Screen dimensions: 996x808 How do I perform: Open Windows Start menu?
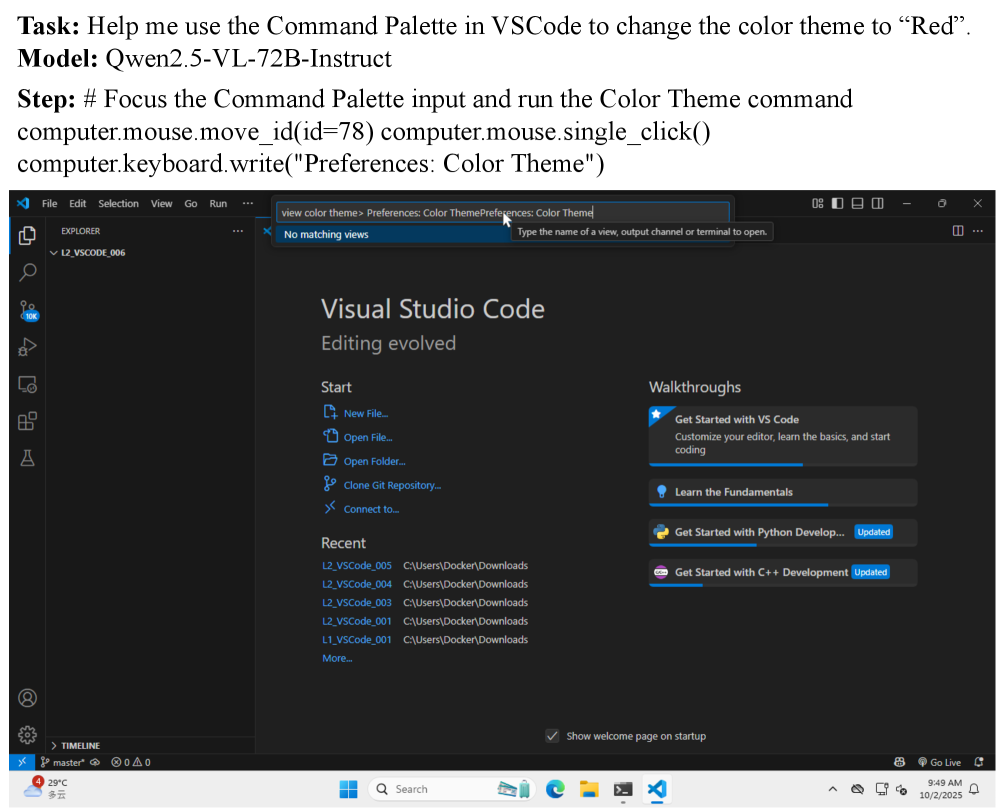(x=348, y=790)
